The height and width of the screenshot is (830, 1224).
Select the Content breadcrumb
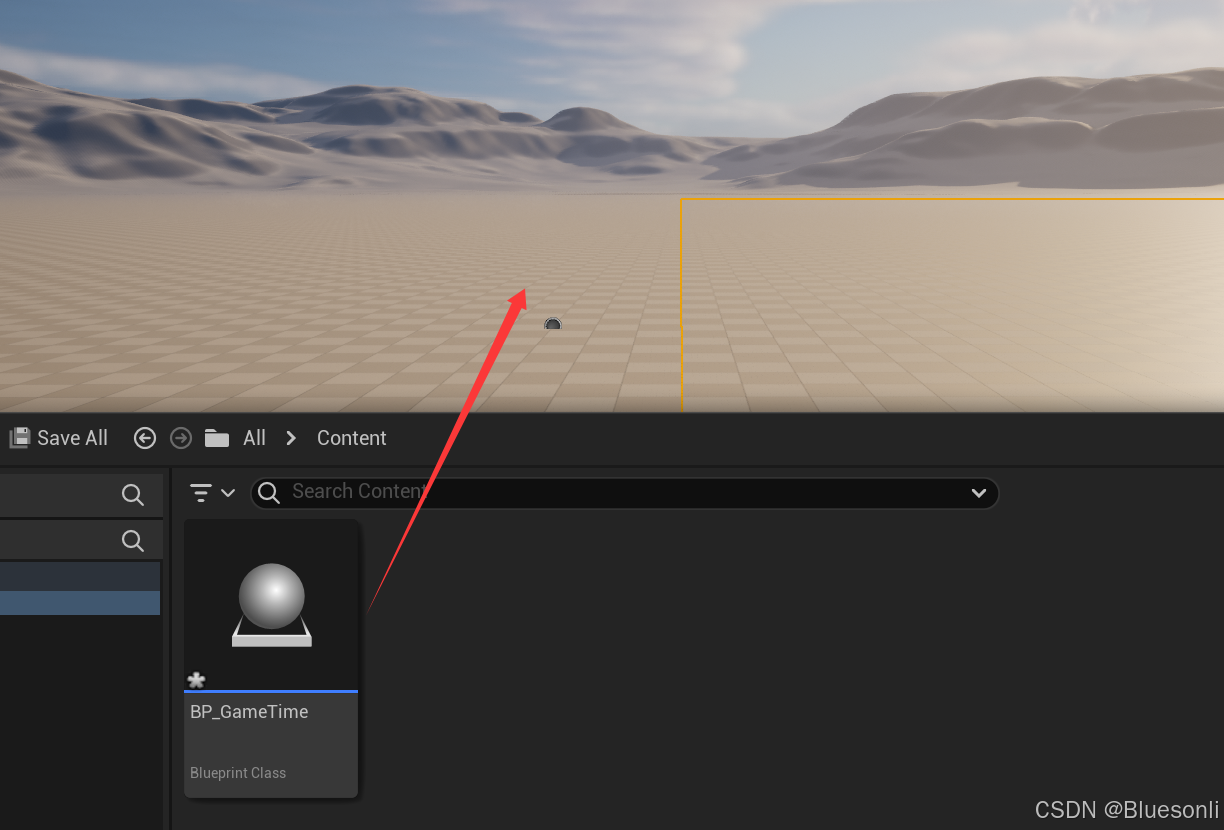[351, 438]
